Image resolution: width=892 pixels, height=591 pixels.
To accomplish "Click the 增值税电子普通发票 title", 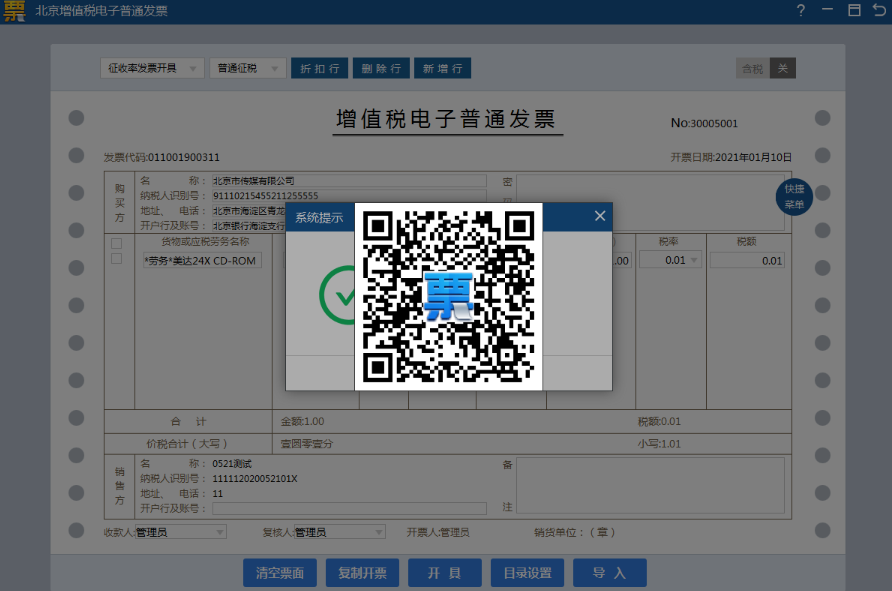I will pyautogui.click(x=446, y=119).
